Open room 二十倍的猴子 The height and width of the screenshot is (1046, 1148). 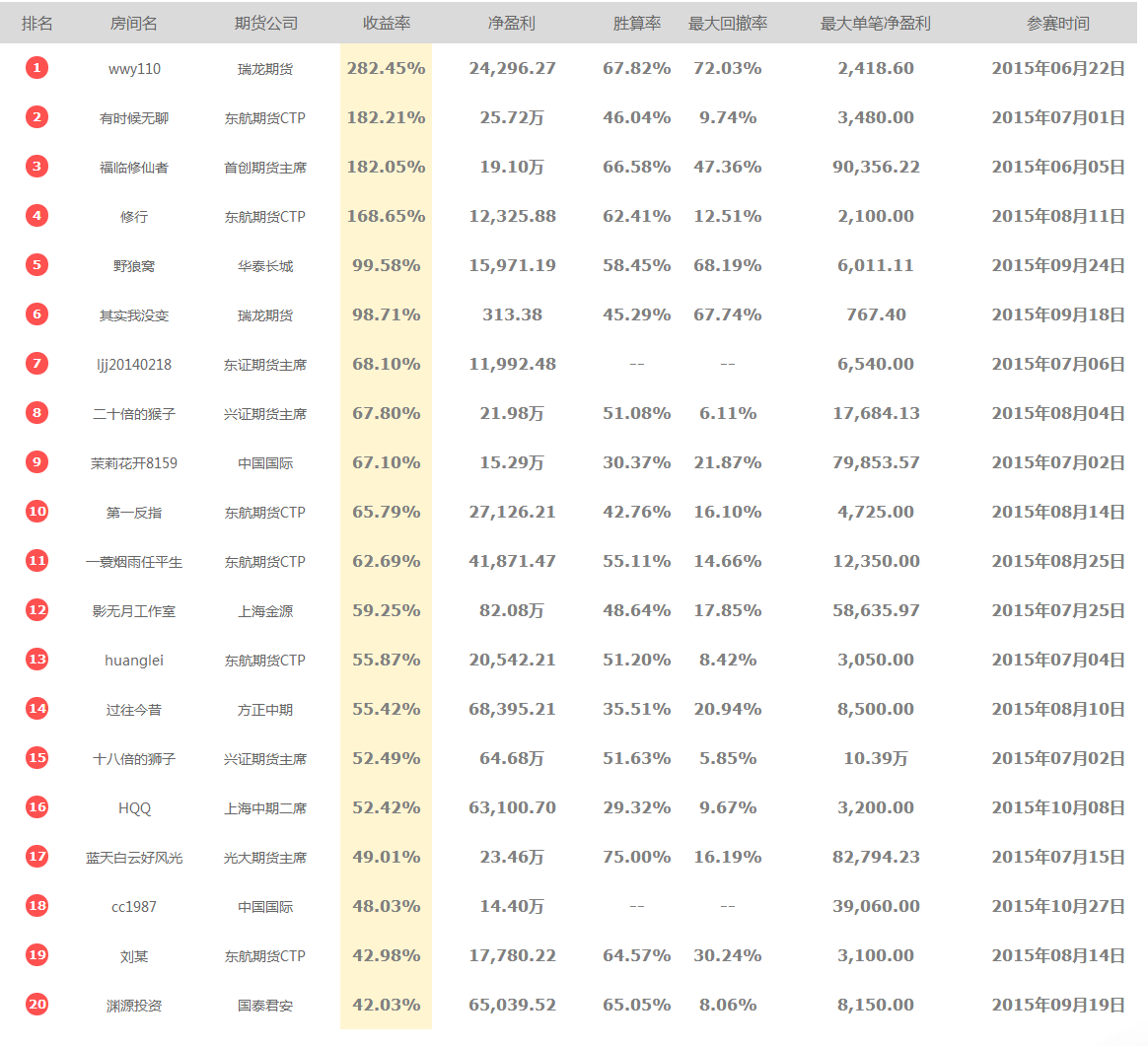134,413
